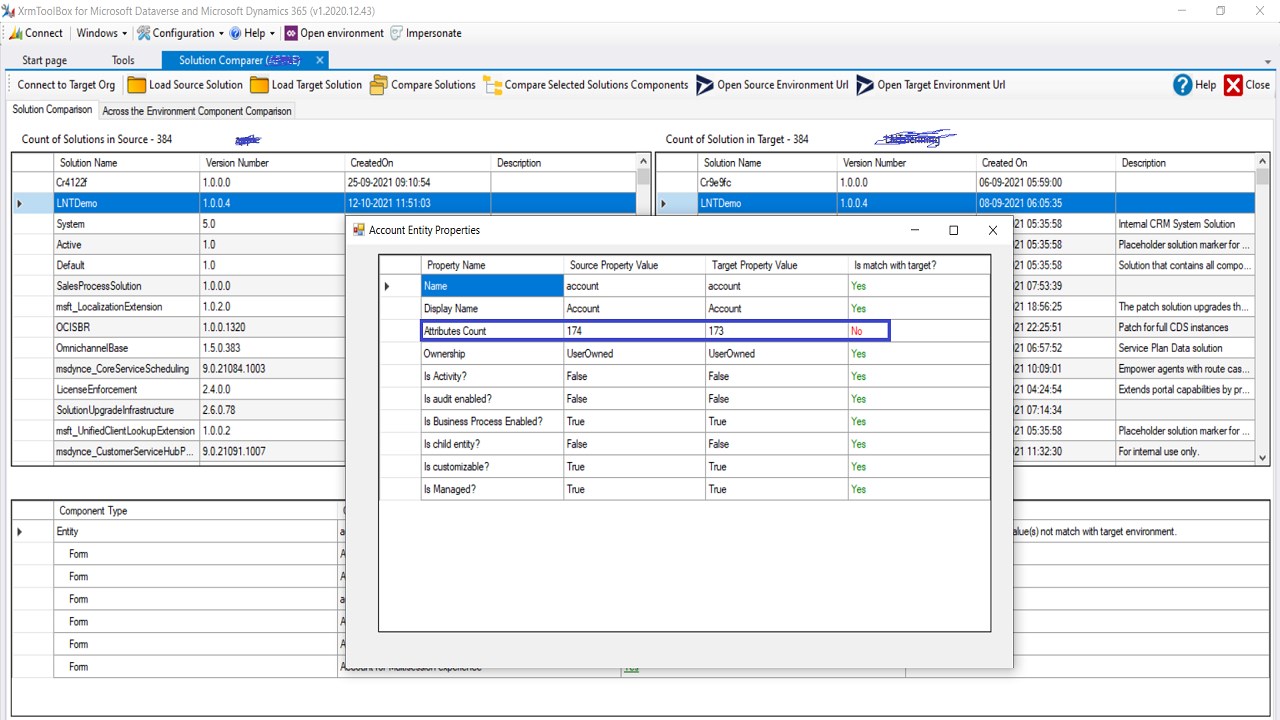Screen dimensions: 1280x720
Task: Select Cr9e9fc row in target grid
Action: click(x=955, y=183)
